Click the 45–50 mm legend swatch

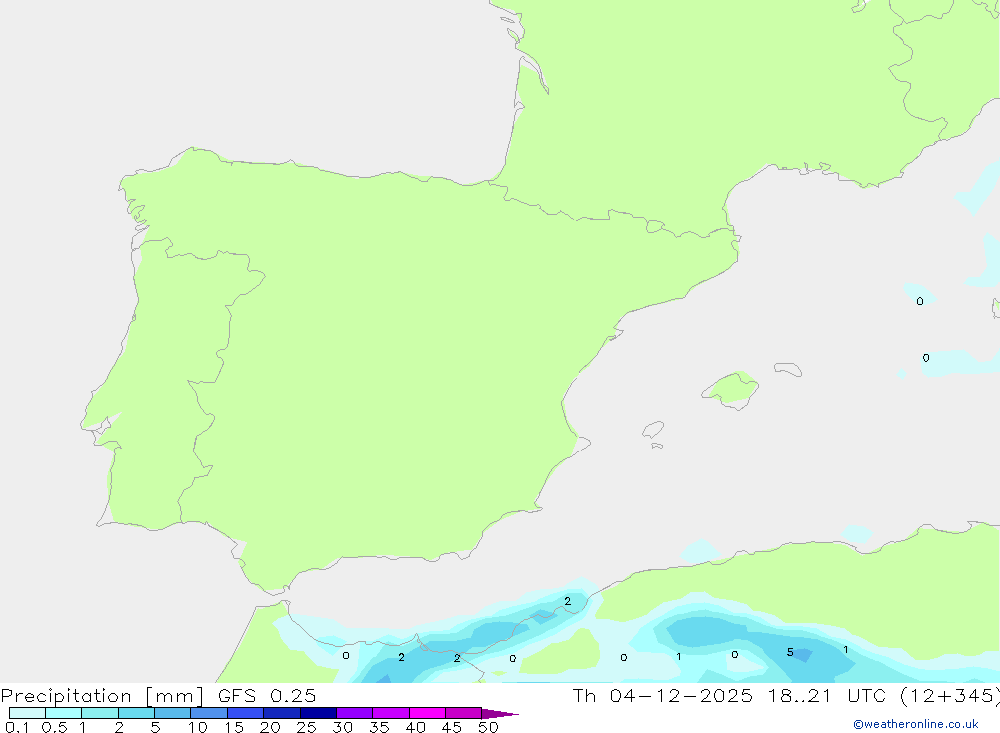point(463,713)
